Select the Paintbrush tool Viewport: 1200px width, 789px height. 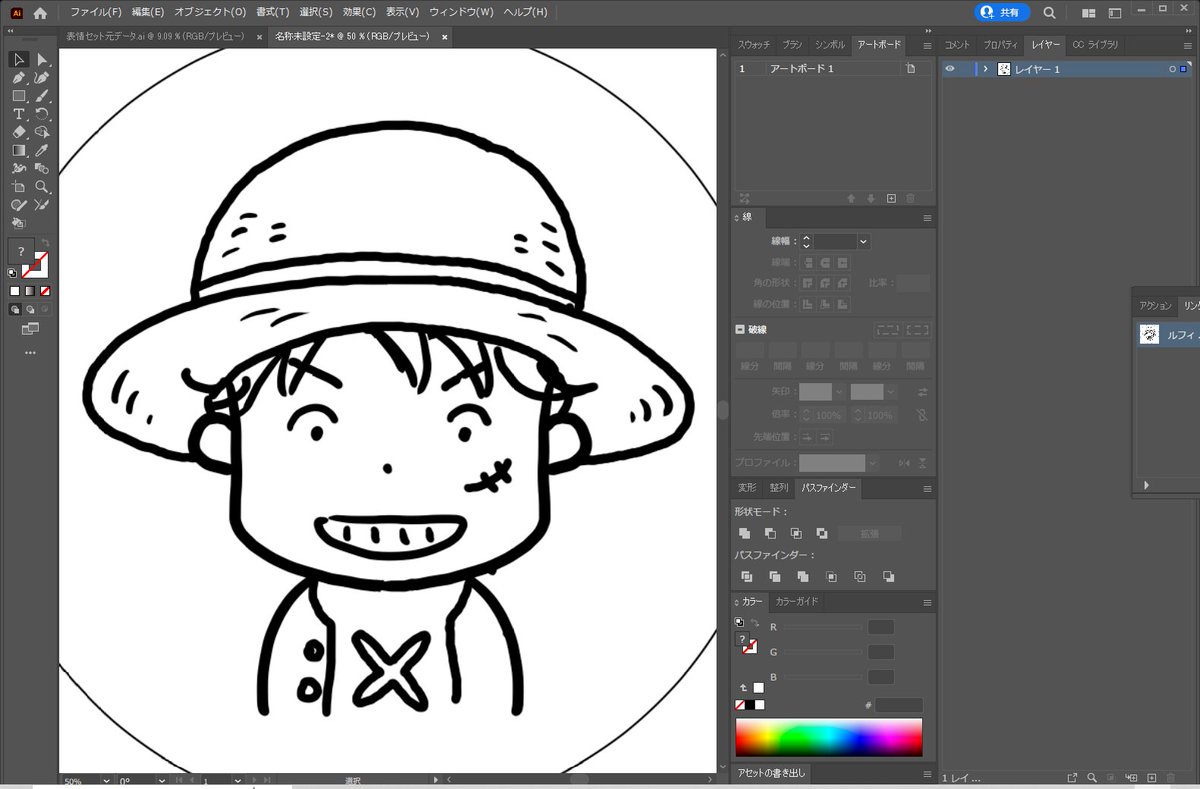42,96
